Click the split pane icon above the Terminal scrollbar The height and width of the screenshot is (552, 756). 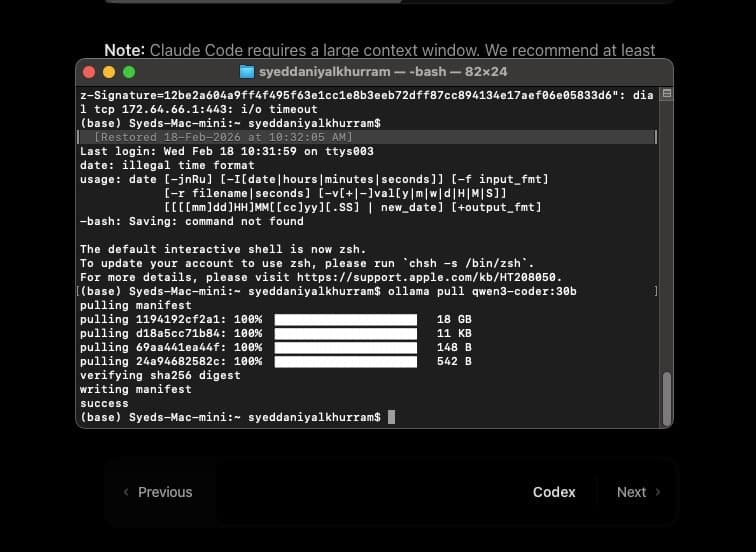pos(667,94)
